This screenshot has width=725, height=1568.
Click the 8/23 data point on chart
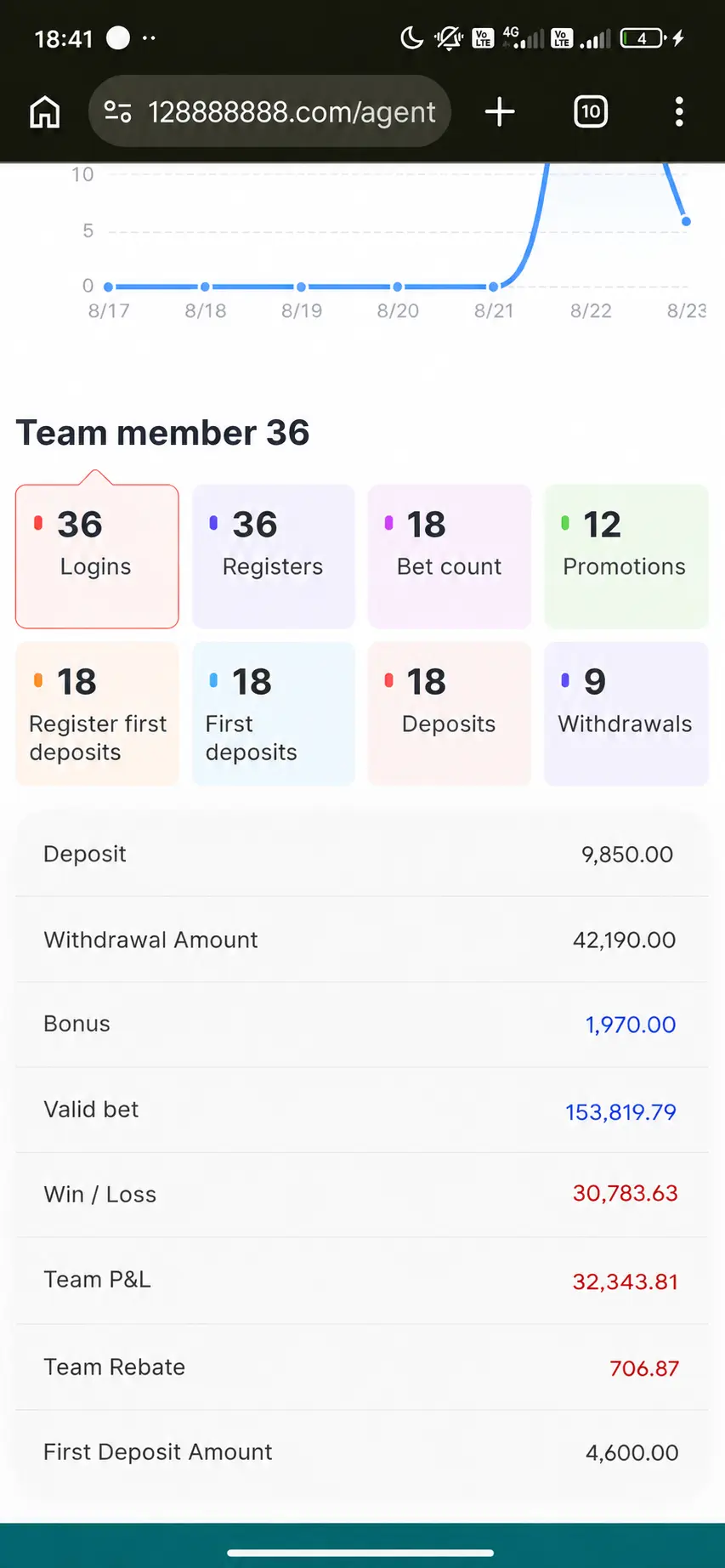point(686,221)
